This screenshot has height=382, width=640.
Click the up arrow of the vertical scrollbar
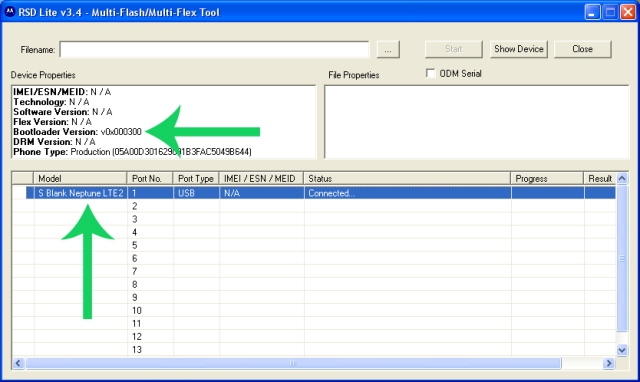click(x=622, y=178)
